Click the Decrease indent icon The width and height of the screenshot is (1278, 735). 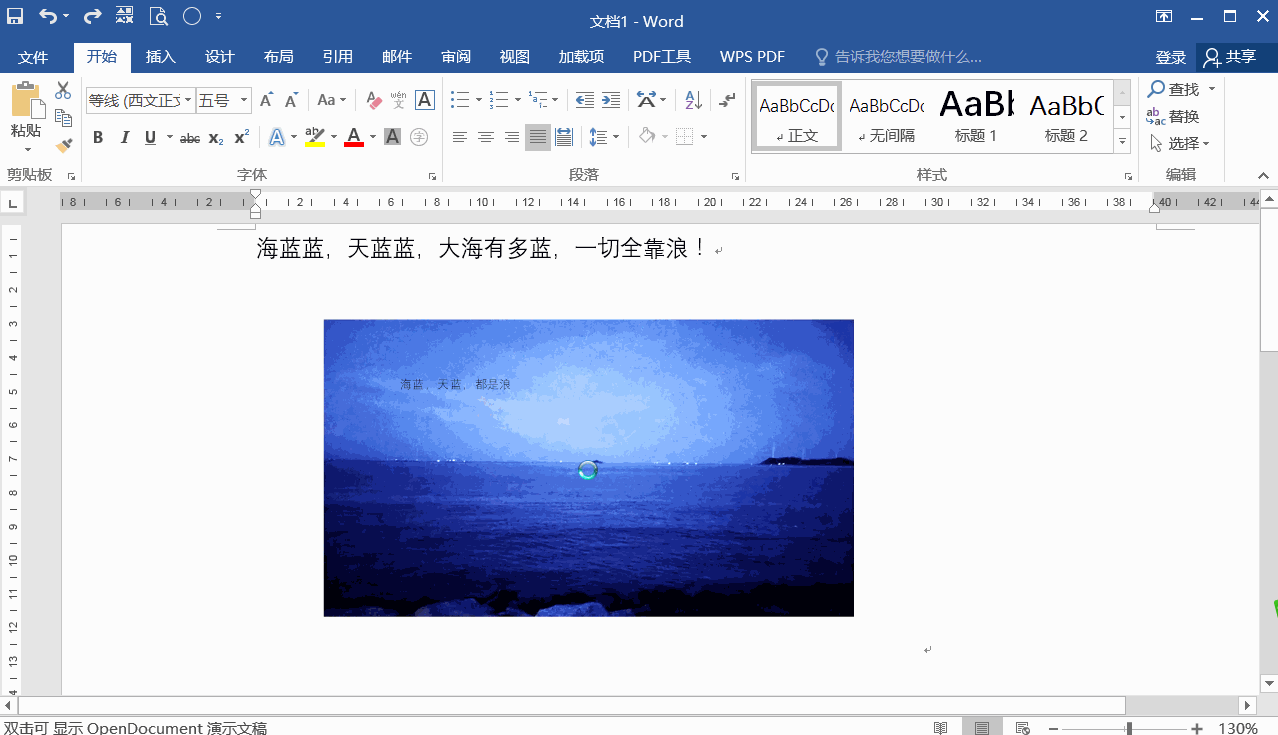click(585, 100)
